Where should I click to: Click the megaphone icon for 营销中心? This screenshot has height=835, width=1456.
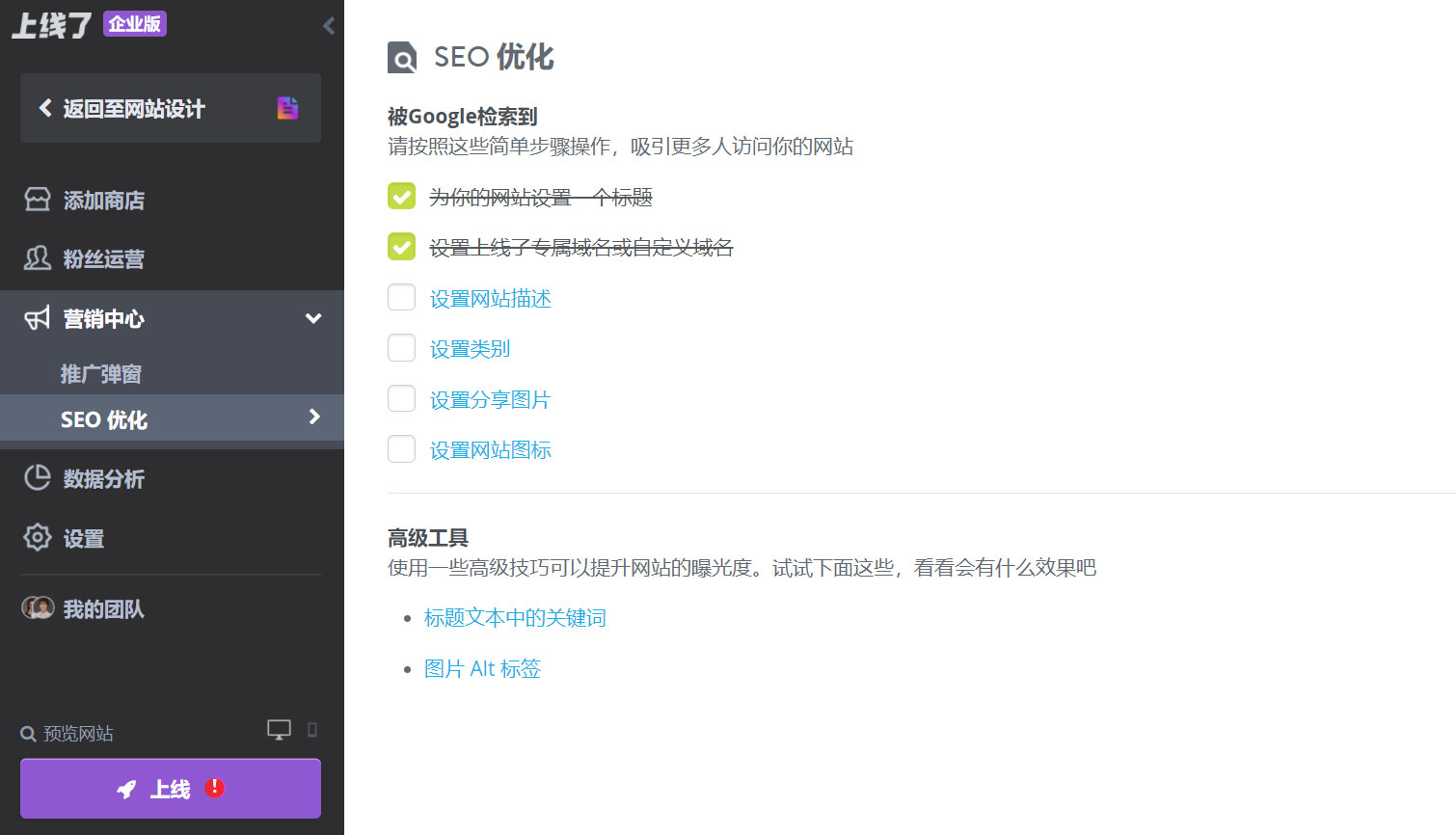[36, 318]
